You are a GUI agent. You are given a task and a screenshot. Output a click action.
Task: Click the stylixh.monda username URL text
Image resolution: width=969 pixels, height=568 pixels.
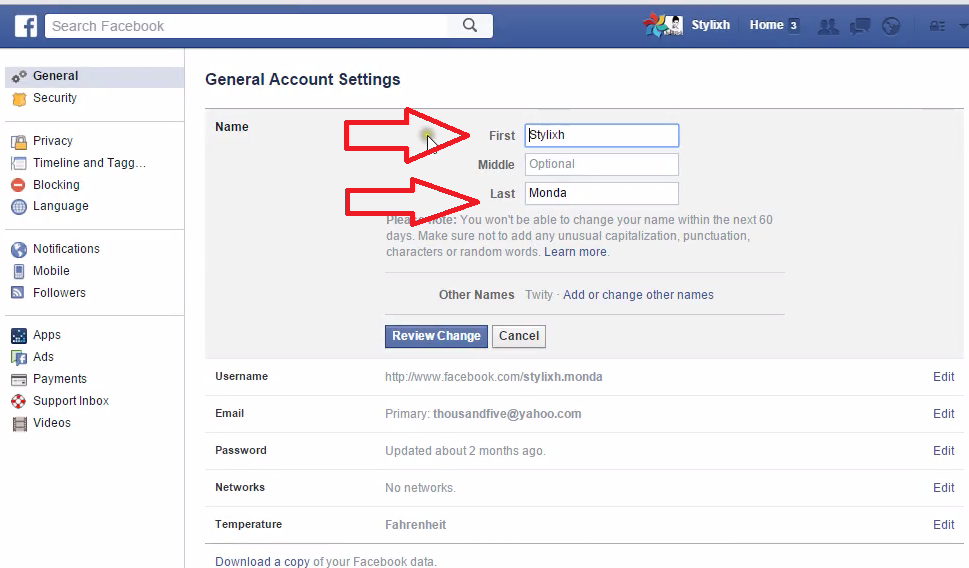tap(494, 376)
